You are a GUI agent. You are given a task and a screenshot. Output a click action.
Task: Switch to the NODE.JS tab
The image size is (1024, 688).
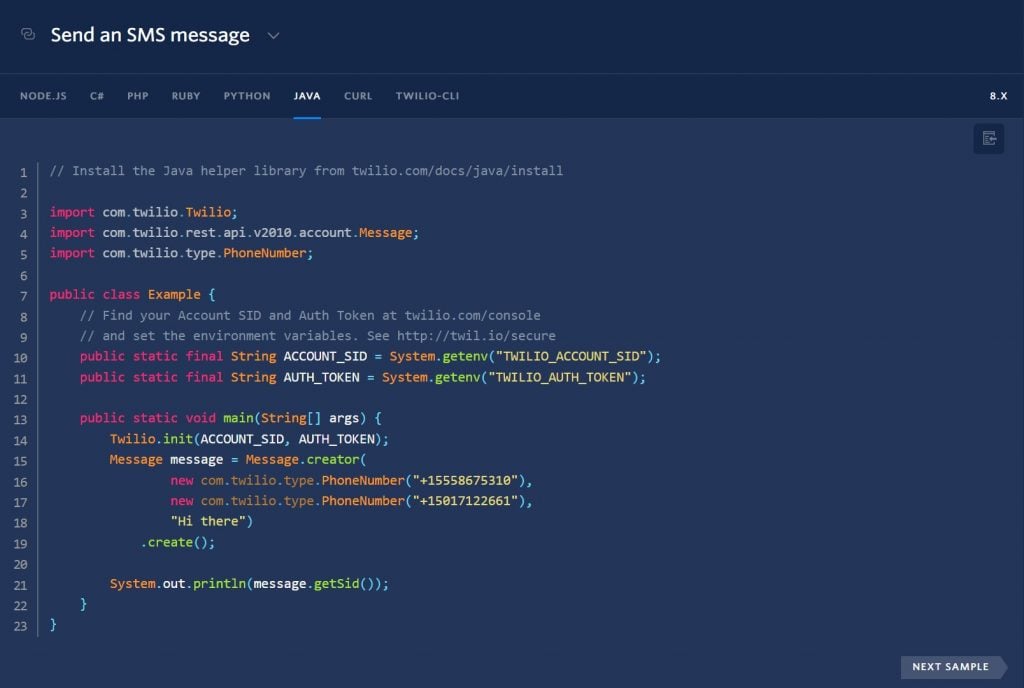tap(43, 96)
